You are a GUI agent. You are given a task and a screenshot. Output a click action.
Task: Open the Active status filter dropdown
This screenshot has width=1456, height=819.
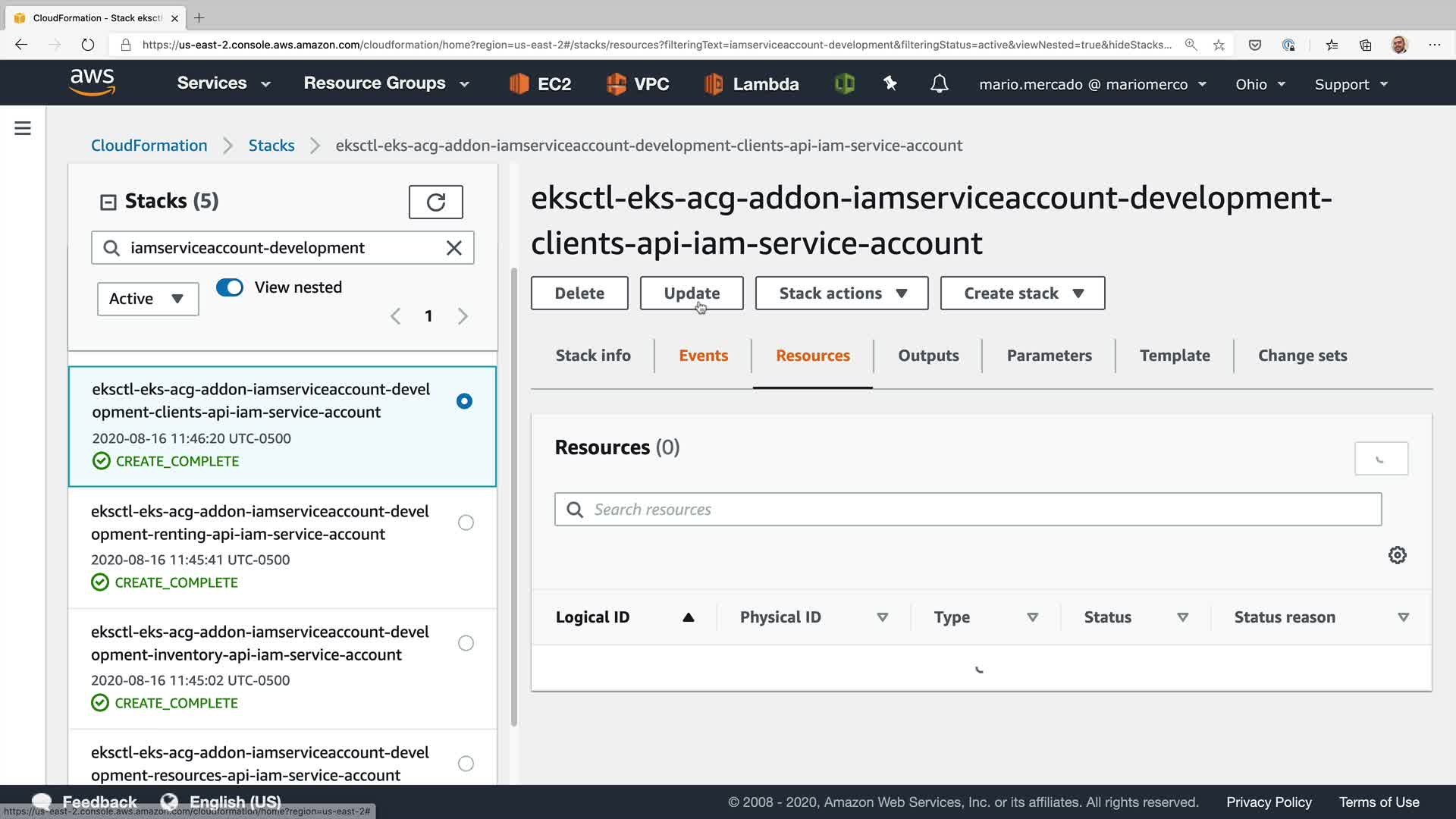pyautogui.click(x=148, y=299)
